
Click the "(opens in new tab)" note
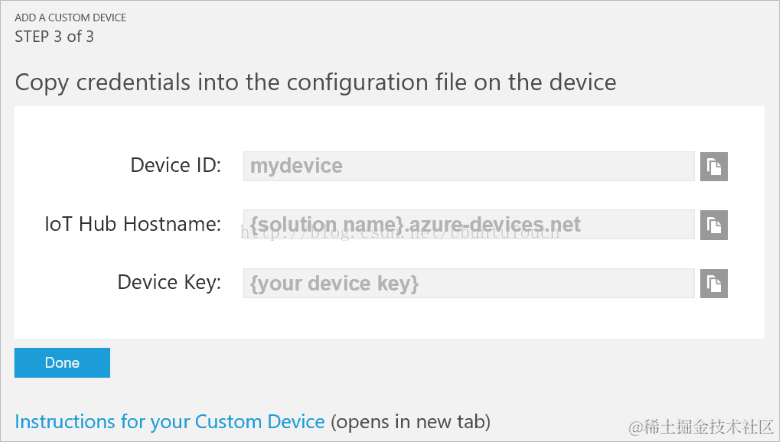(x=411, y=421)
